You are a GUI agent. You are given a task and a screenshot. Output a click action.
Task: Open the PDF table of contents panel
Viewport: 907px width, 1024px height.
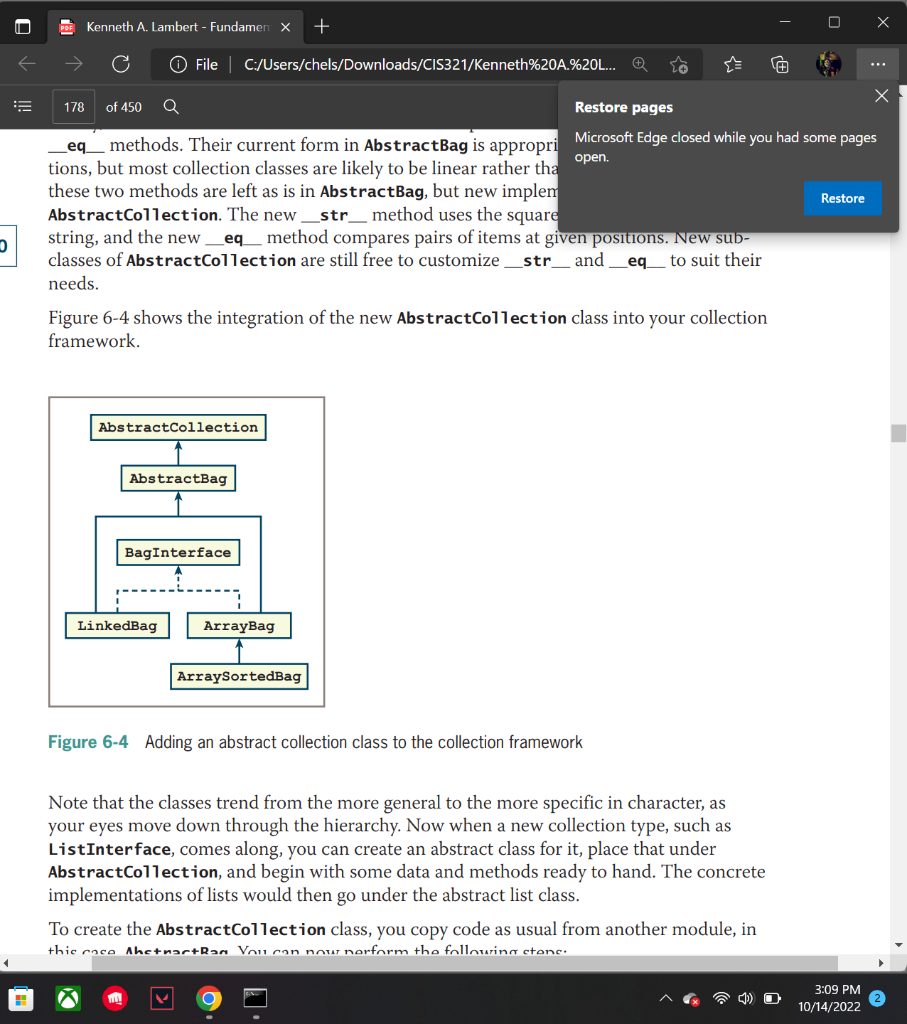tap(22, 106)
